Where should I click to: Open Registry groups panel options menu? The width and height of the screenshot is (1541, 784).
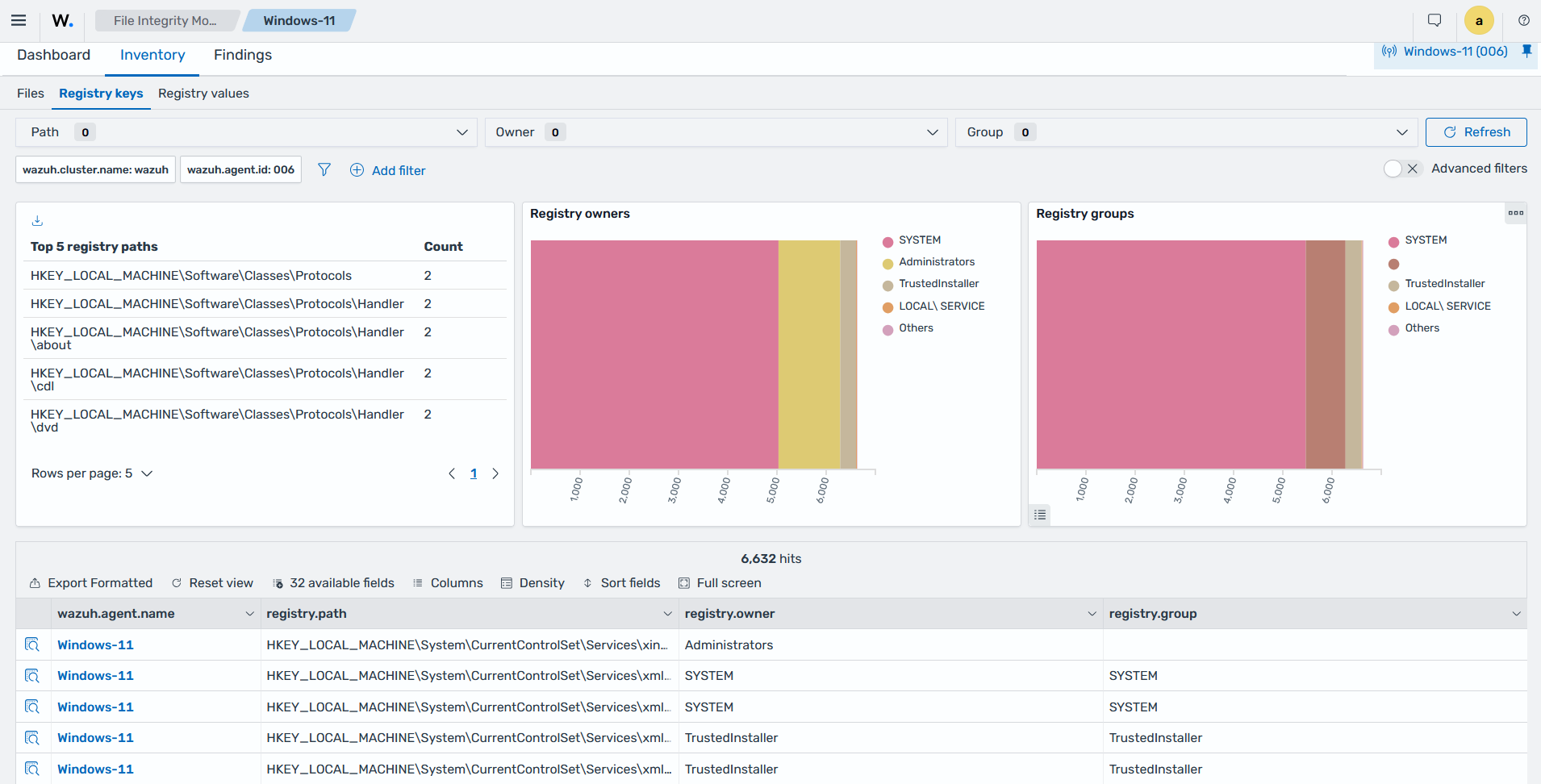click(1516, 213)
